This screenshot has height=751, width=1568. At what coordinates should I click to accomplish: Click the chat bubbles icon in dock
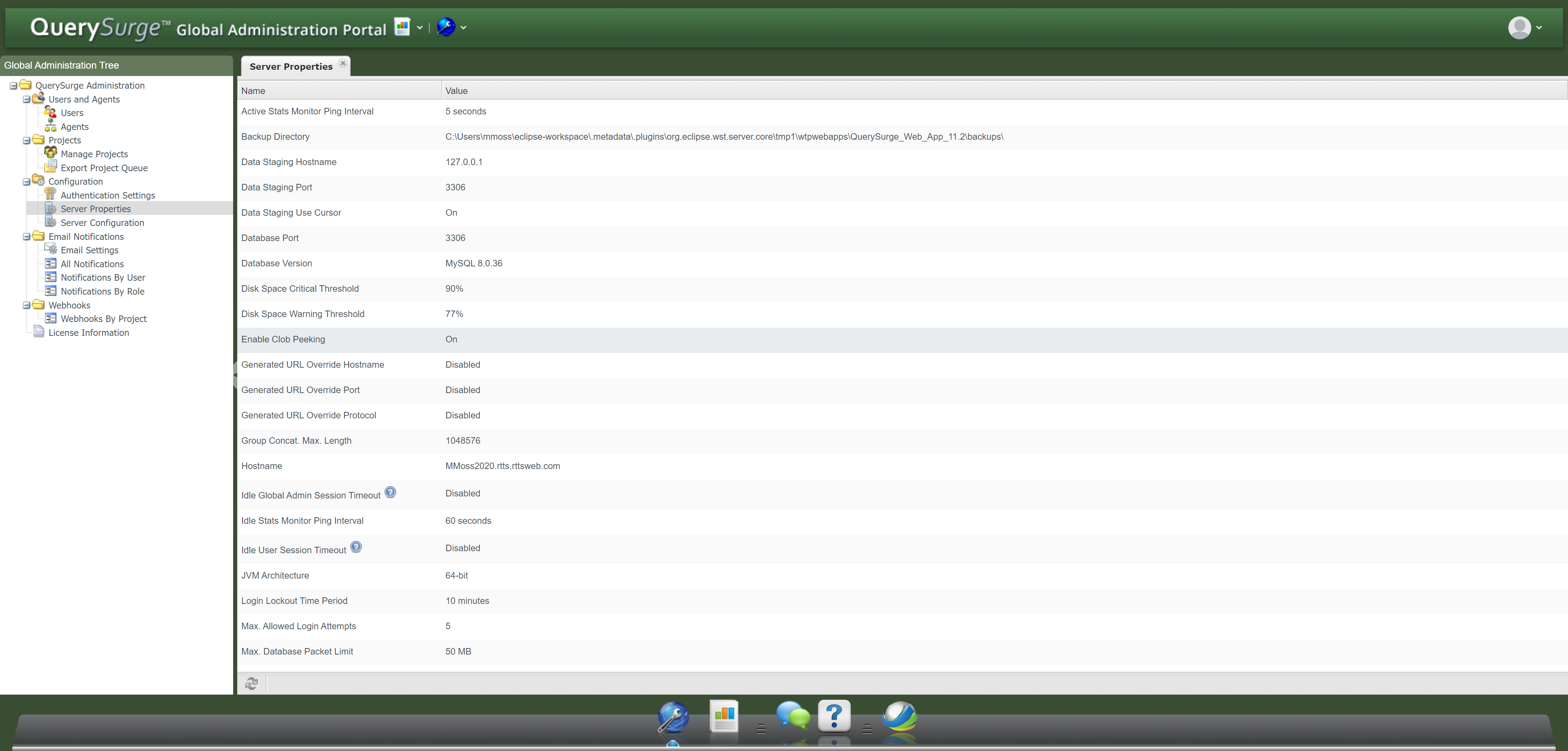[x=793, y=716]
